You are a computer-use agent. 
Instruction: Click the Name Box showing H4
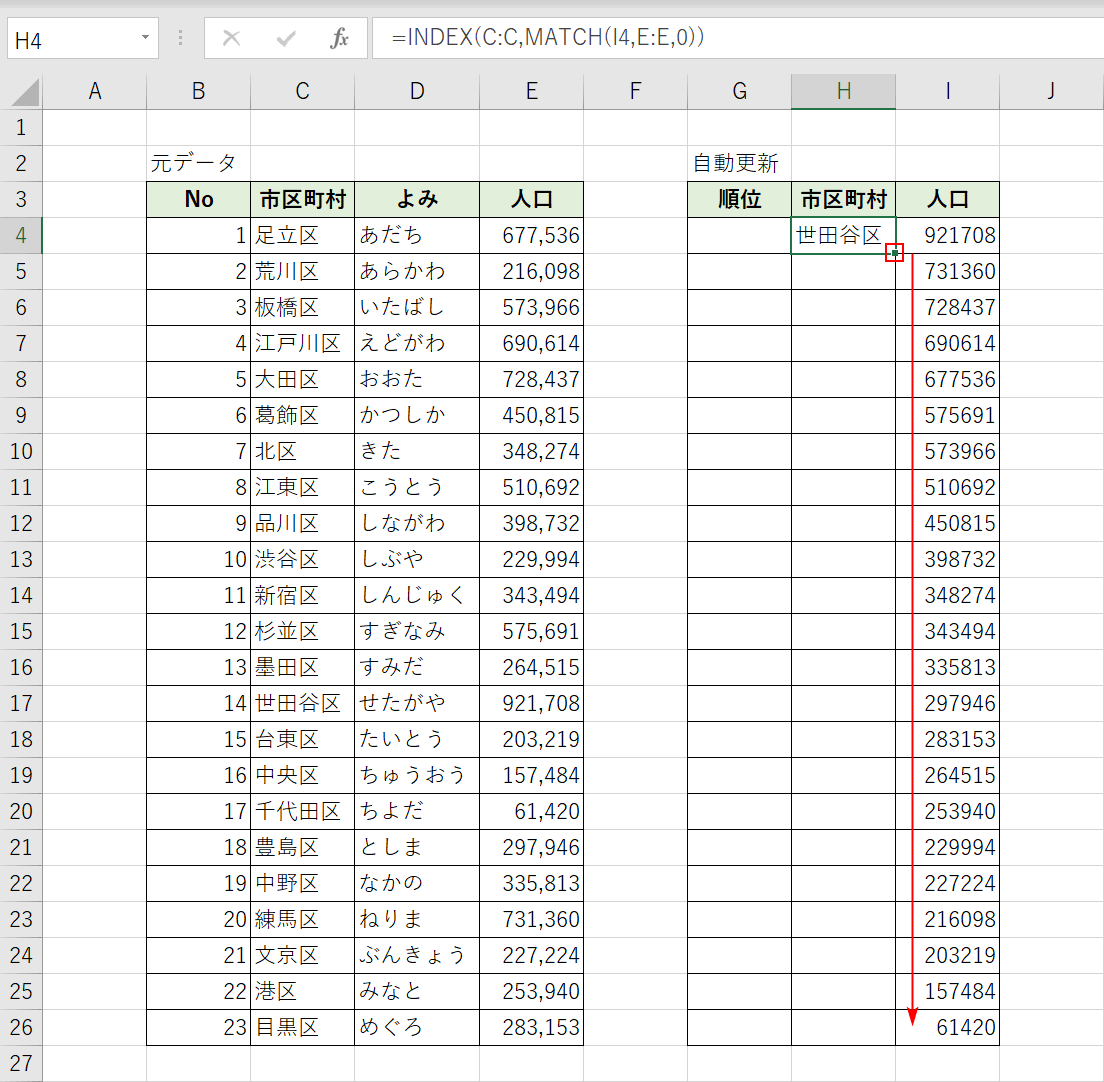pyautogui.click(x=83, y=39)
